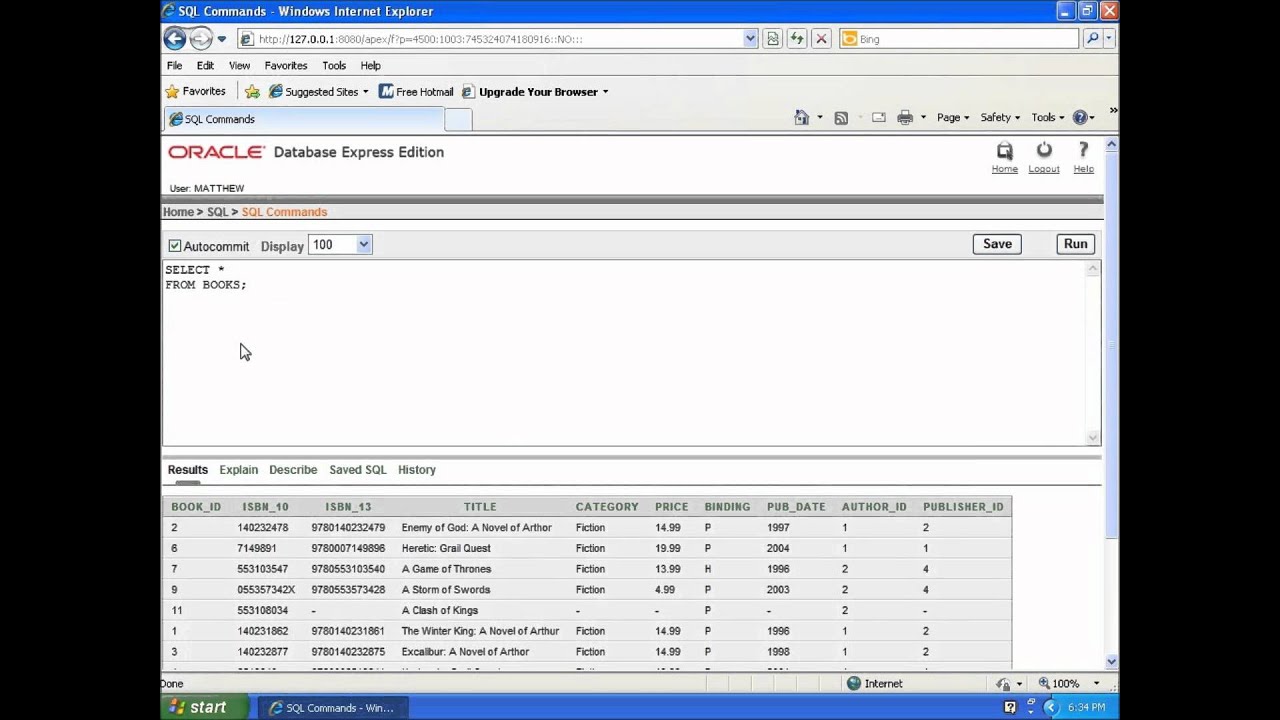Open the Help menu in menu bar

tap(370, 66)
